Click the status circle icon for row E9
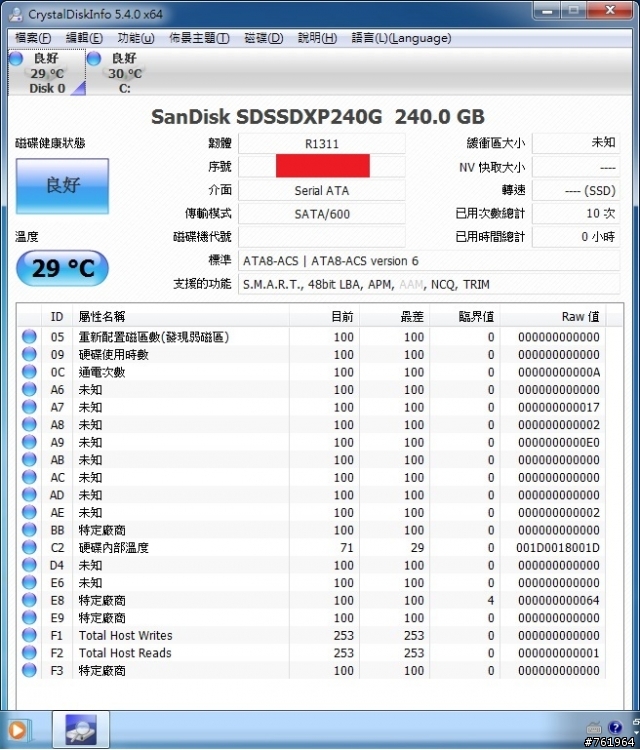 [x=29, y=618]
